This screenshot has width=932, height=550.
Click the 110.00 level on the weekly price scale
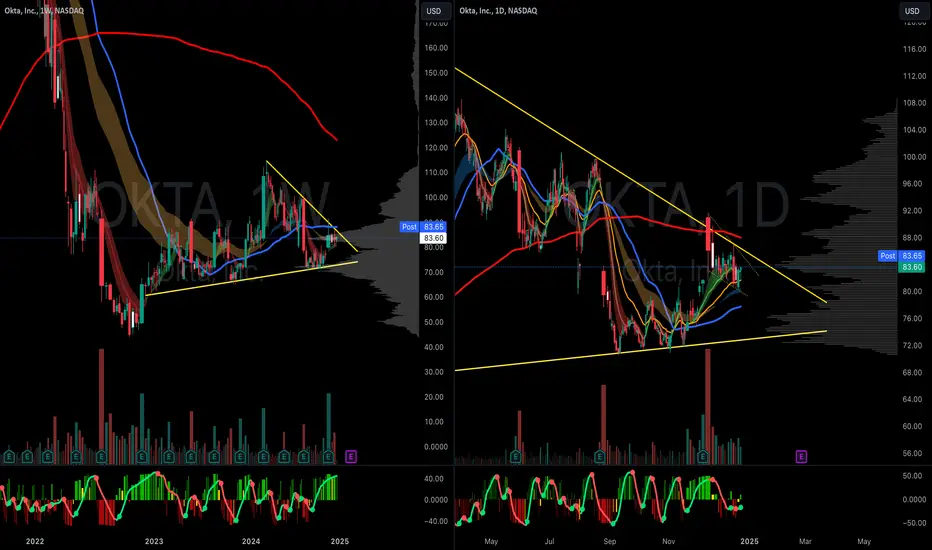(436, 172)
